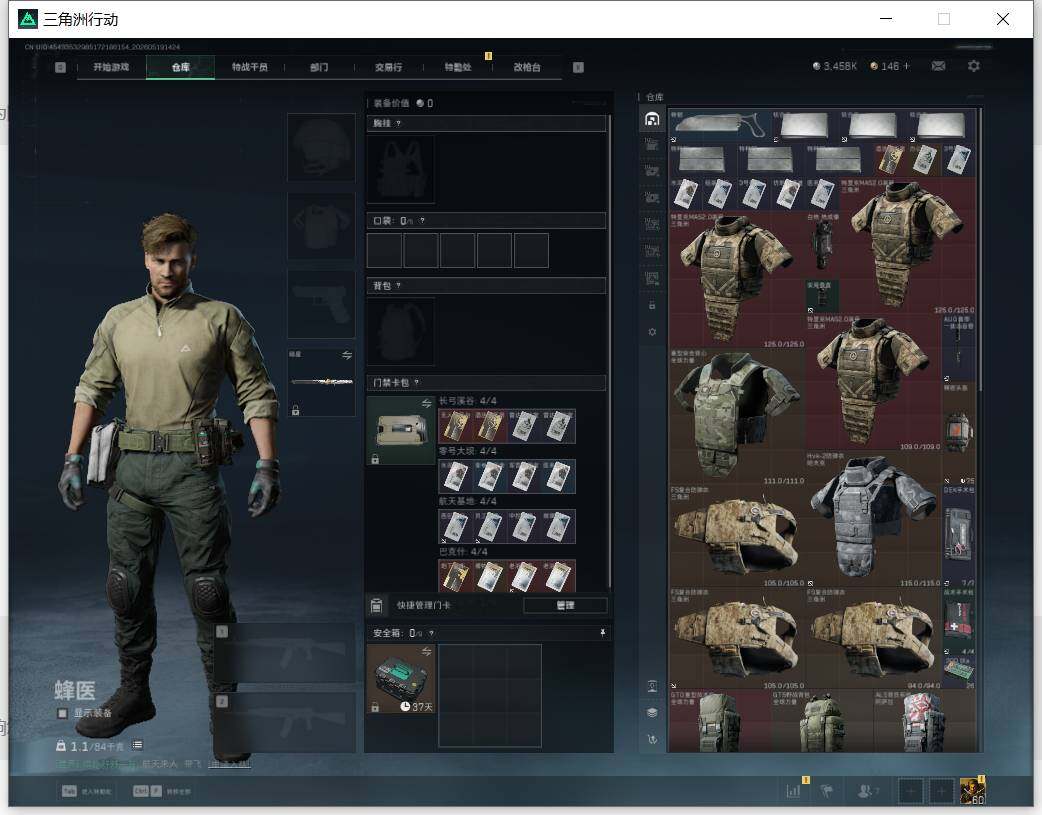
Task: Click primary weapon slot 1
Action: pos(284,652)
